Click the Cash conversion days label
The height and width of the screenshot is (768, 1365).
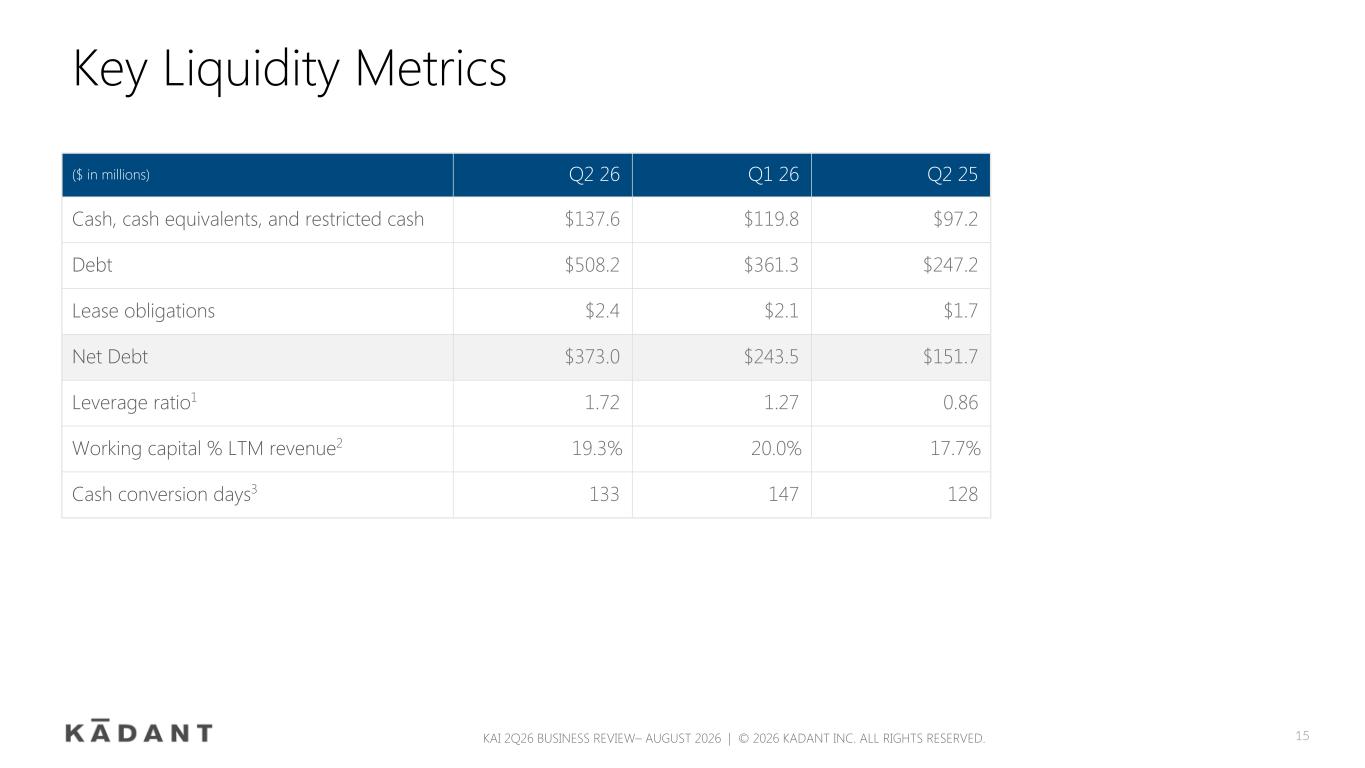point(165,494)
